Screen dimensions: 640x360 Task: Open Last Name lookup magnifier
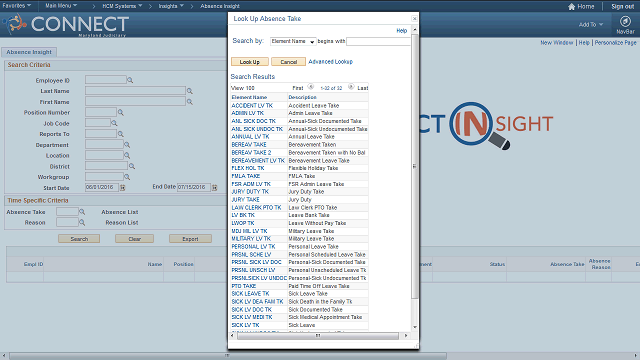click(x=189, y=91)
